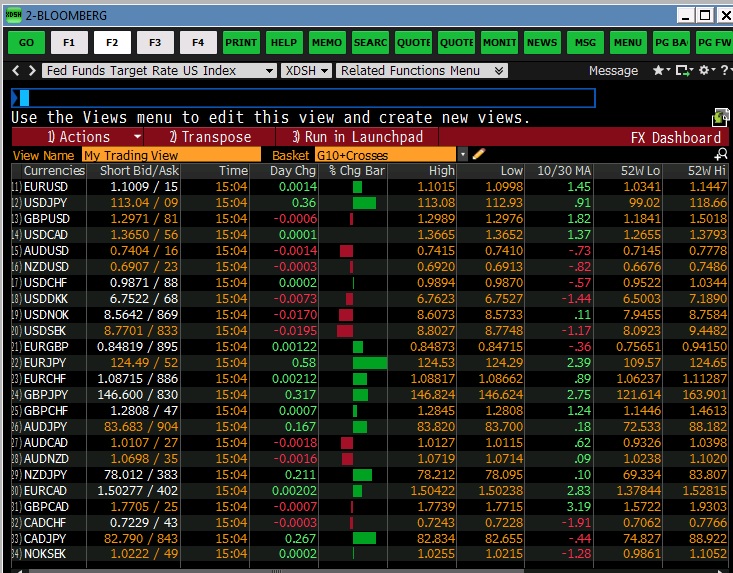The width and height of the screenshot is (733, 573).
Task: Select the NOKSEK currency pair
Action: click(x=45, y=554)
